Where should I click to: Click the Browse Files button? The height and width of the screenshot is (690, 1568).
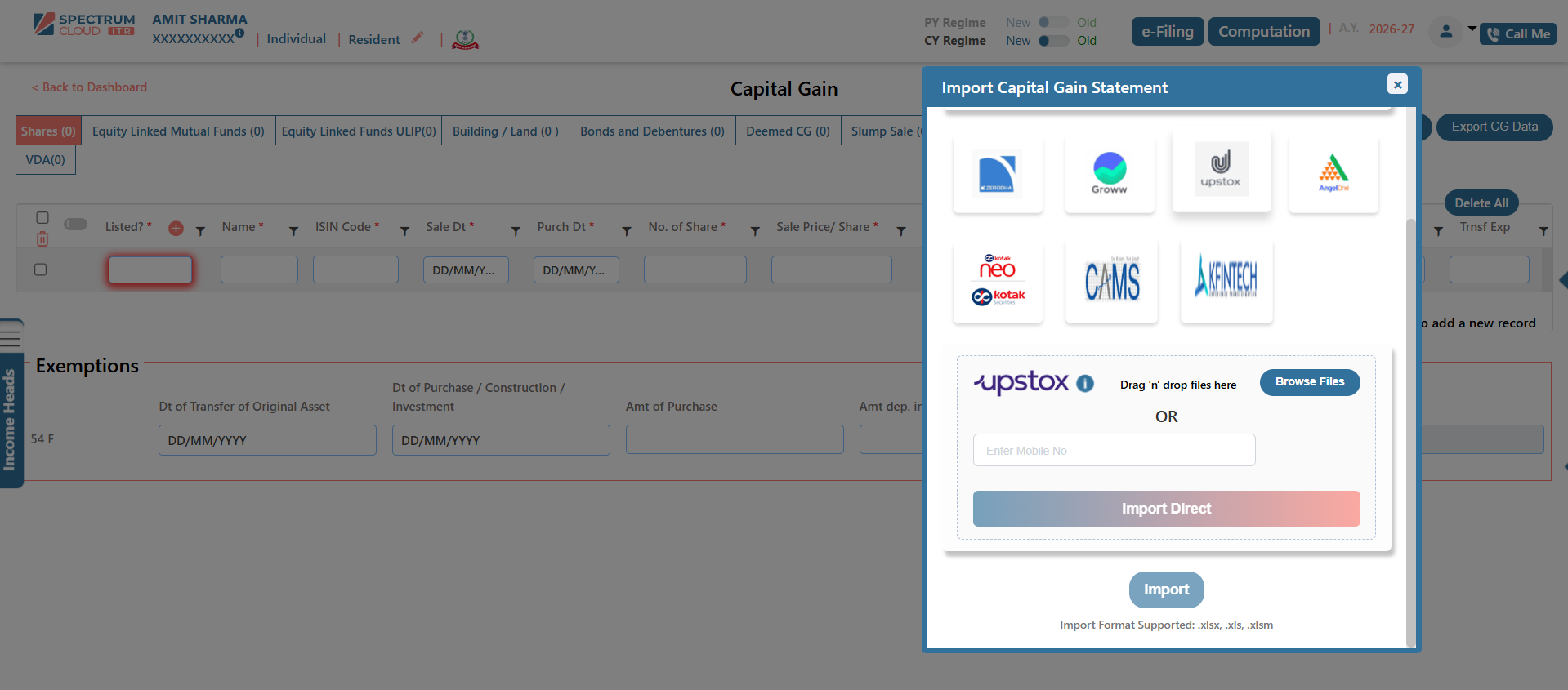1309,382
